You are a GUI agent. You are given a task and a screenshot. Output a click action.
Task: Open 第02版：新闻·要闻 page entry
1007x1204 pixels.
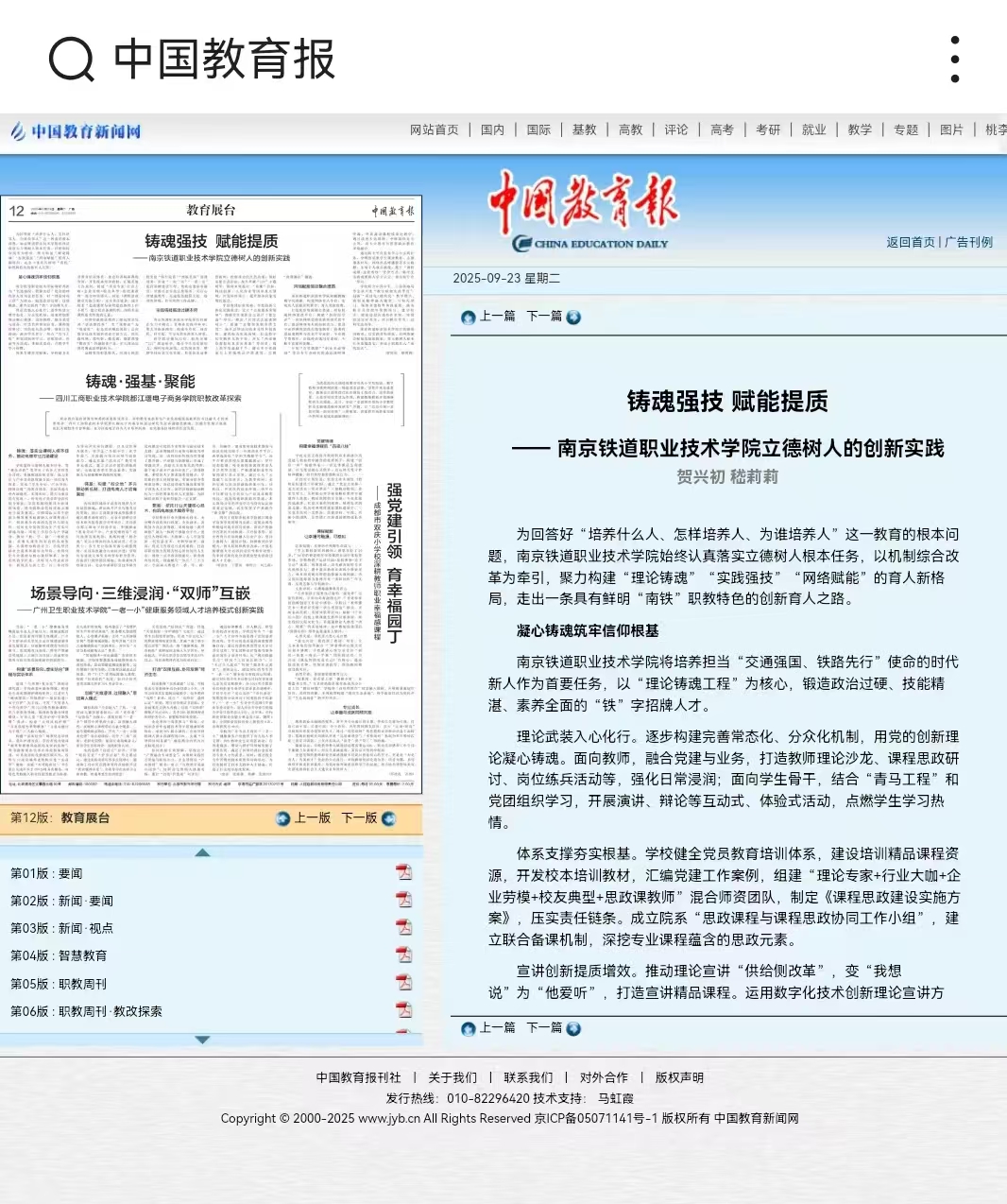pos(61,901)
